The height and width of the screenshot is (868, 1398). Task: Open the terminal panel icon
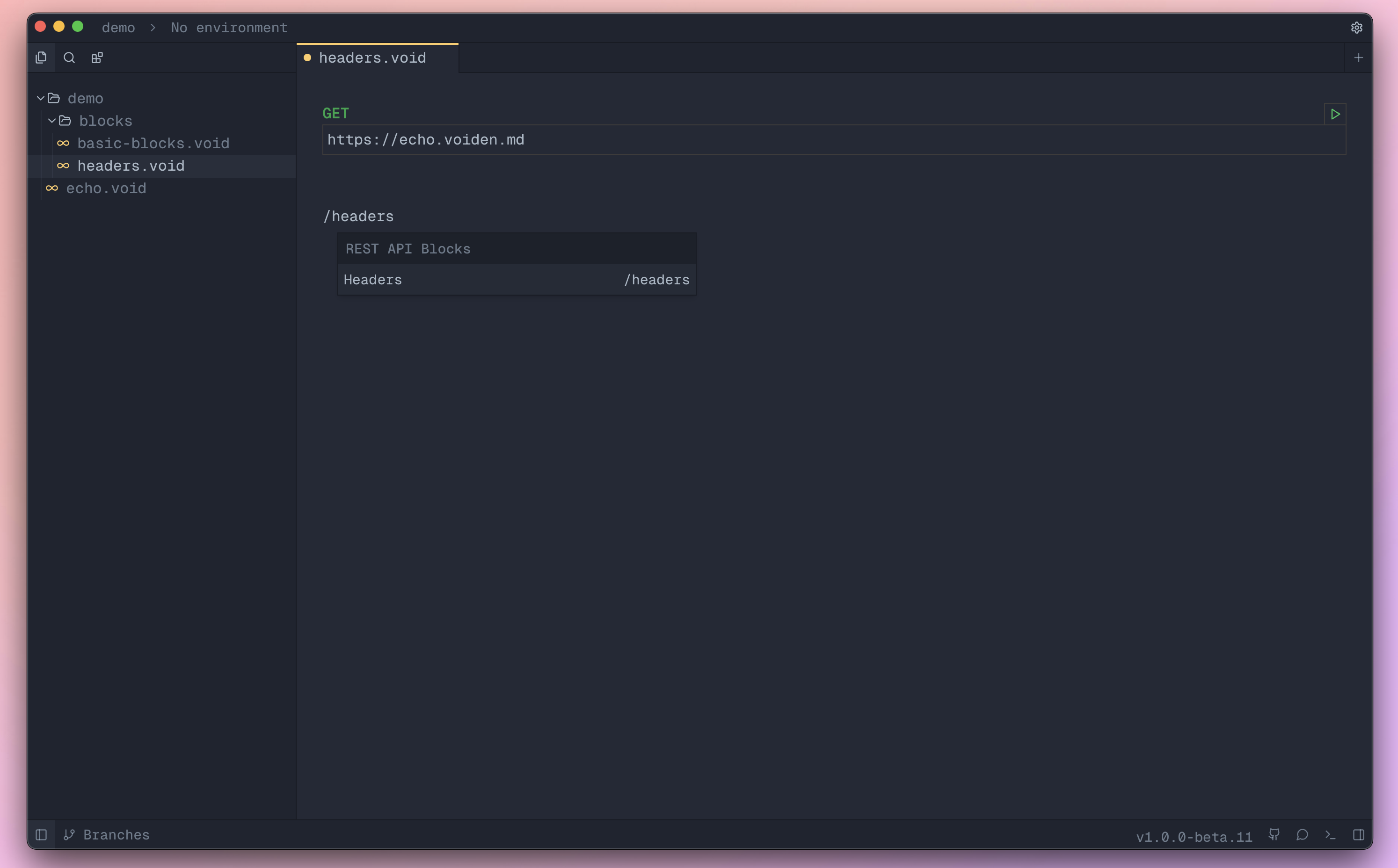click(x=1330, y=834)
